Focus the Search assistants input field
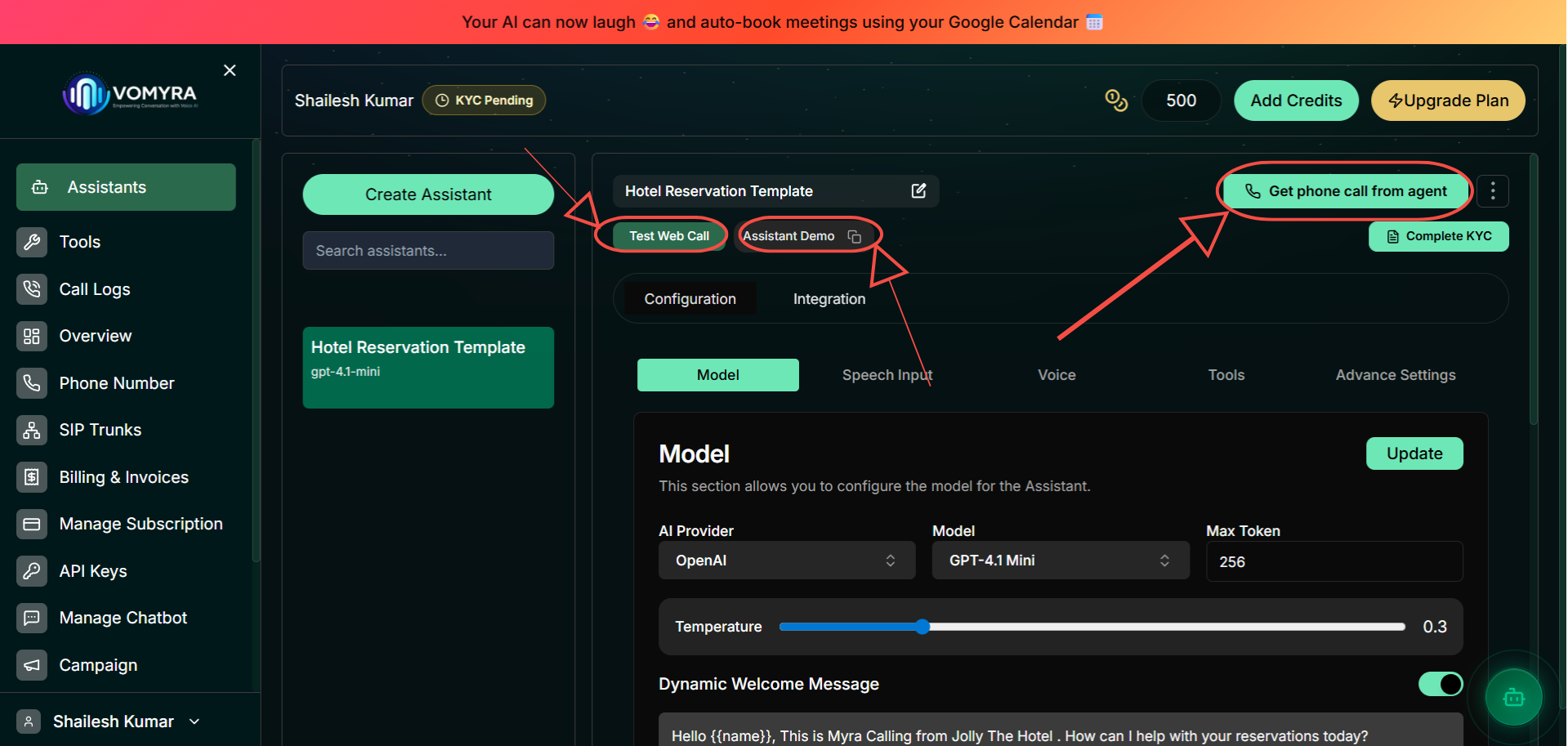1568x746 pixels. click(x=428, y=251)
